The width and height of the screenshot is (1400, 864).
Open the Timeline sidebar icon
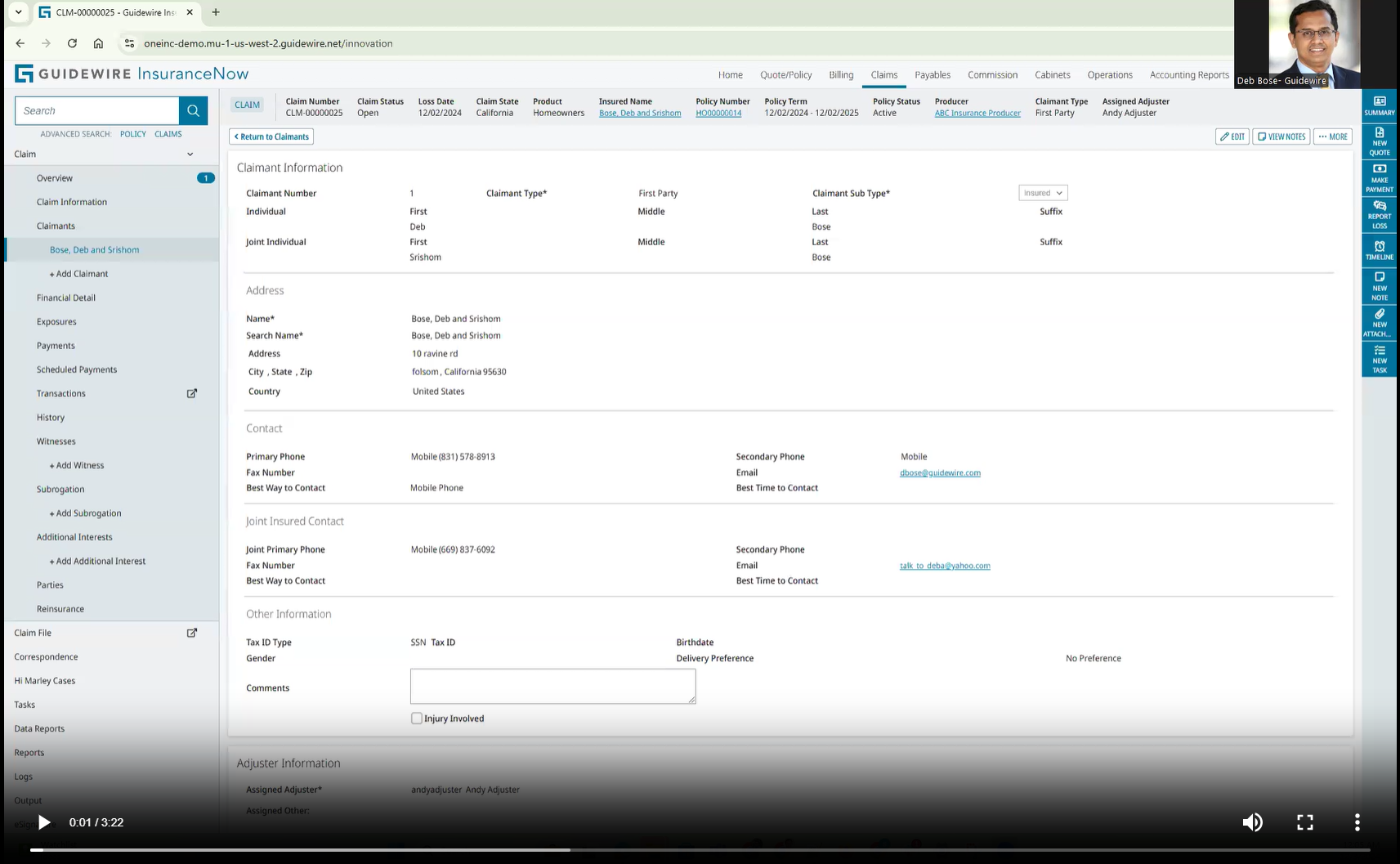tap(1379, 250)
